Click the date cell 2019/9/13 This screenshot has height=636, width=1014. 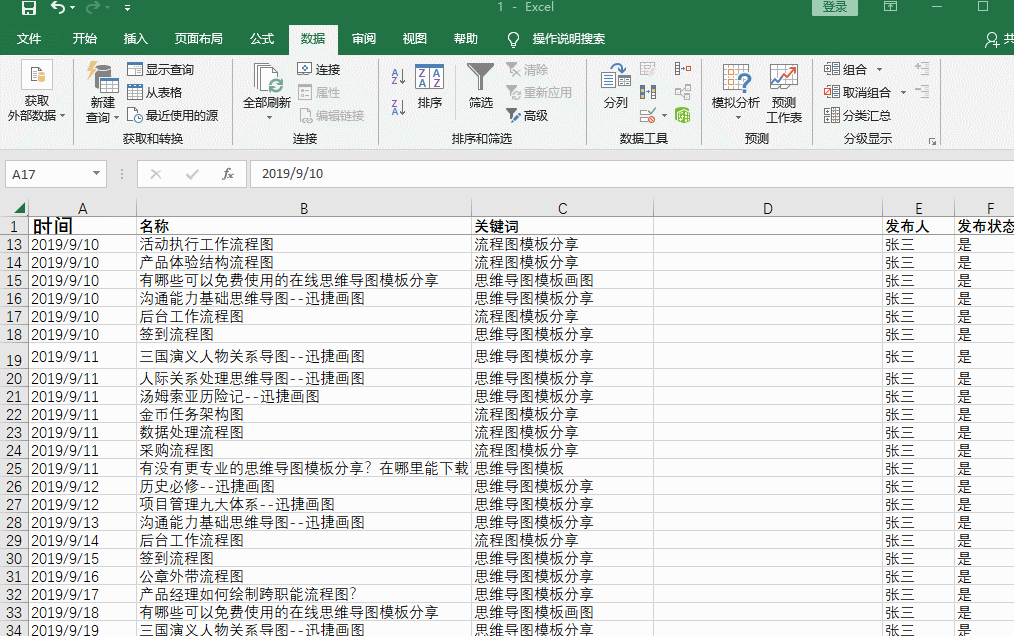point(82,522)
